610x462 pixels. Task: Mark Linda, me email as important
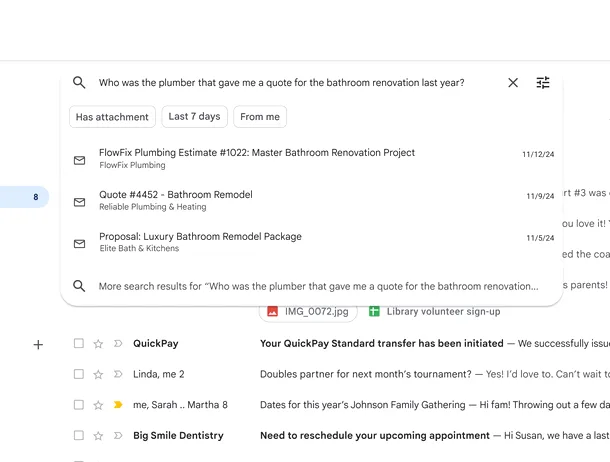pos(118,374)
